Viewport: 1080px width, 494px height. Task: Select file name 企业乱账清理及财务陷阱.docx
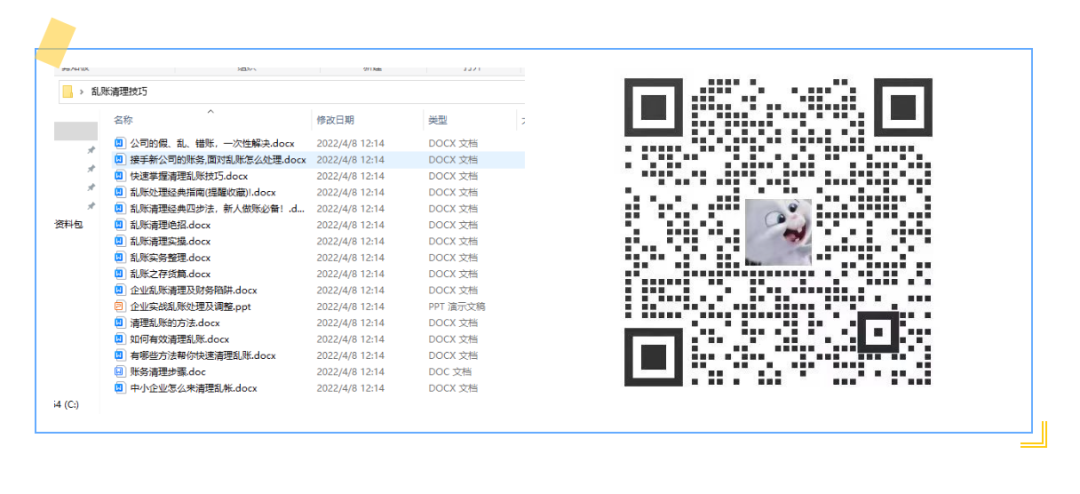pos(194,290)
